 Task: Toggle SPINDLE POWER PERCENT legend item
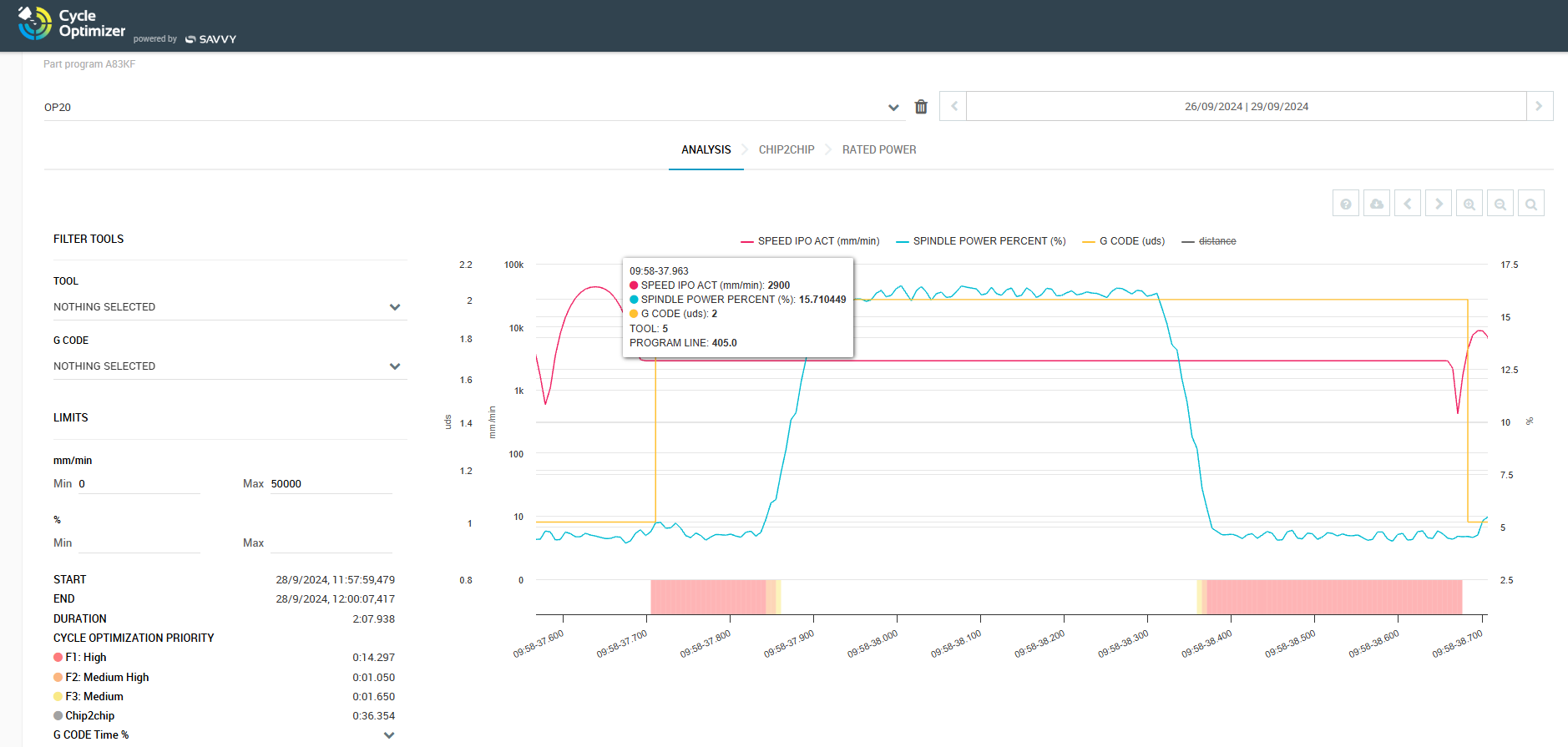[981, 241]
